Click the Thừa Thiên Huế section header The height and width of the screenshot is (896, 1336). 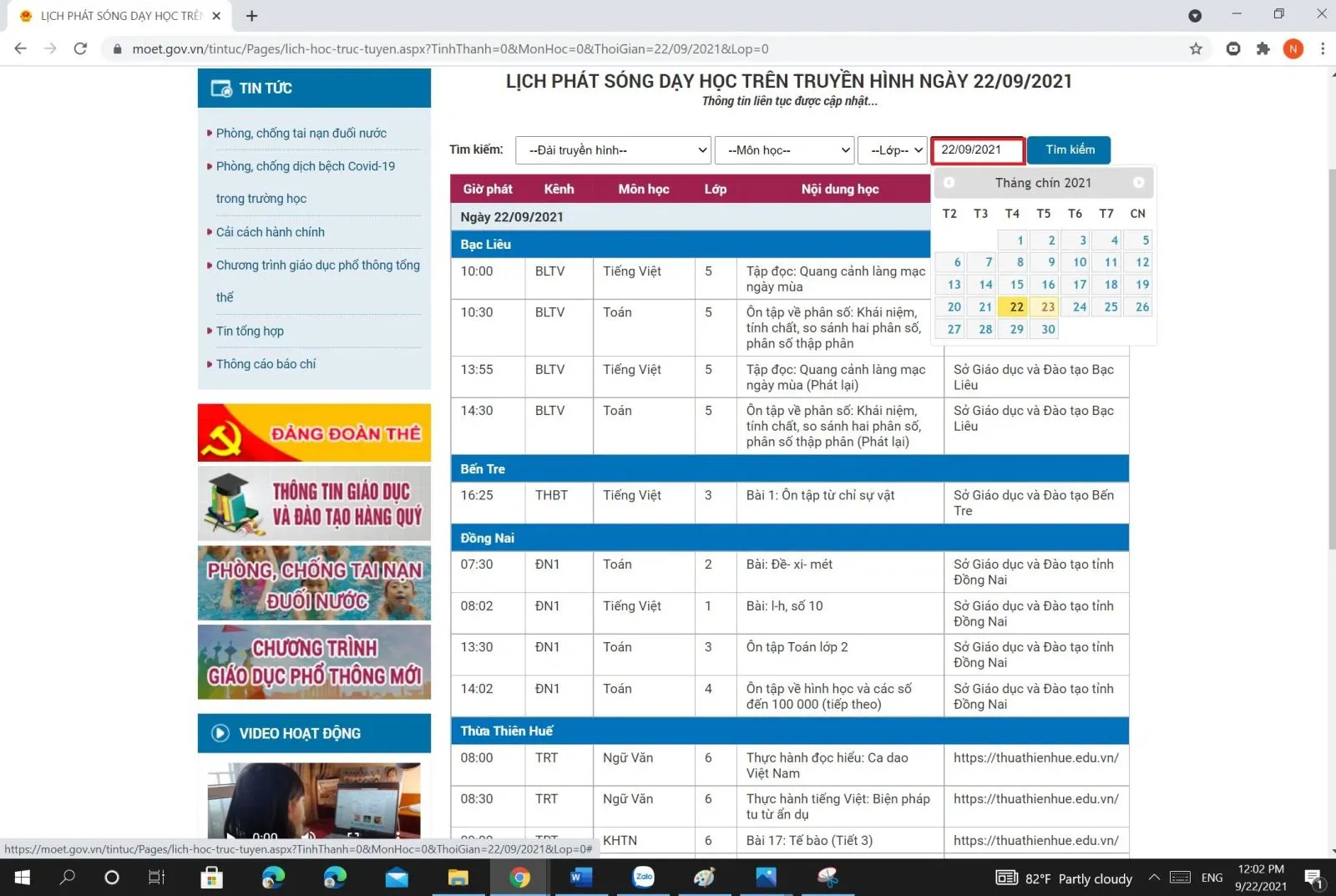(789, 731)
